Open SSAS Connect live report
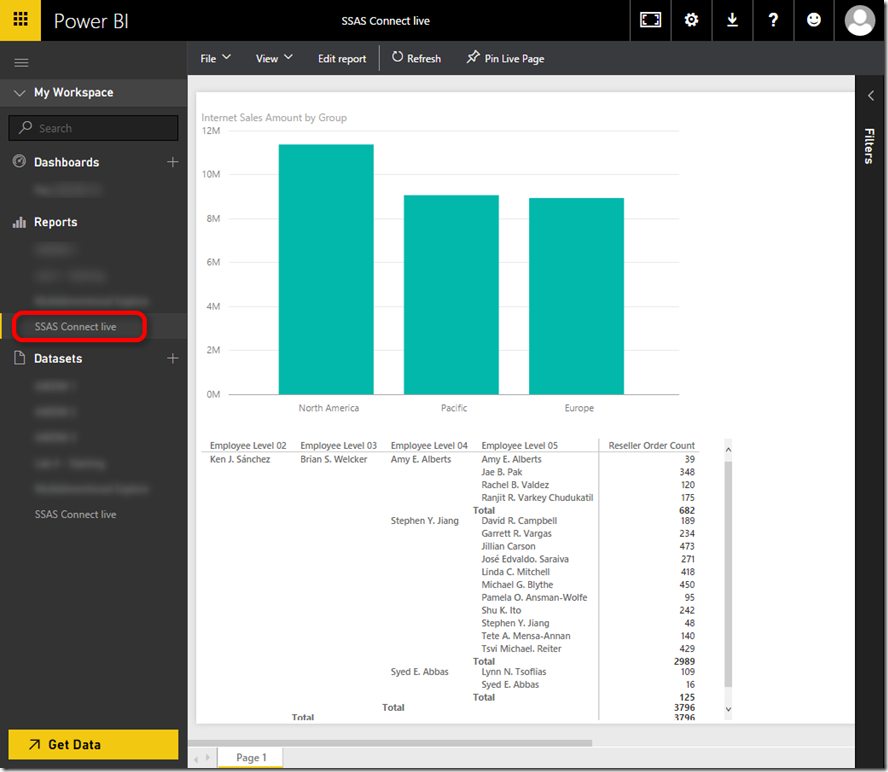Viewport: 888px width, 772px height. [x=75, y=327]
